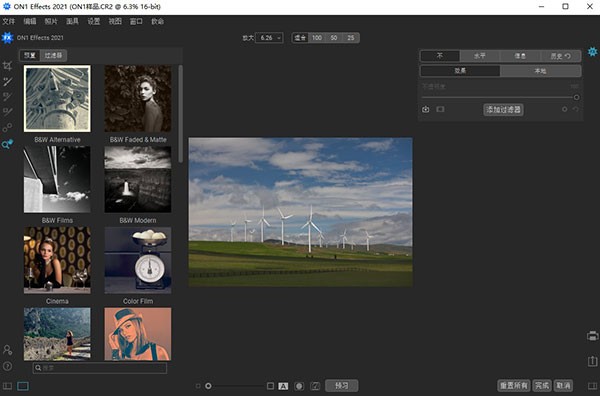Screen dimensions: 600x396
Task: Click the 重置所有 reset all button
Action: (x=514, y=386)
